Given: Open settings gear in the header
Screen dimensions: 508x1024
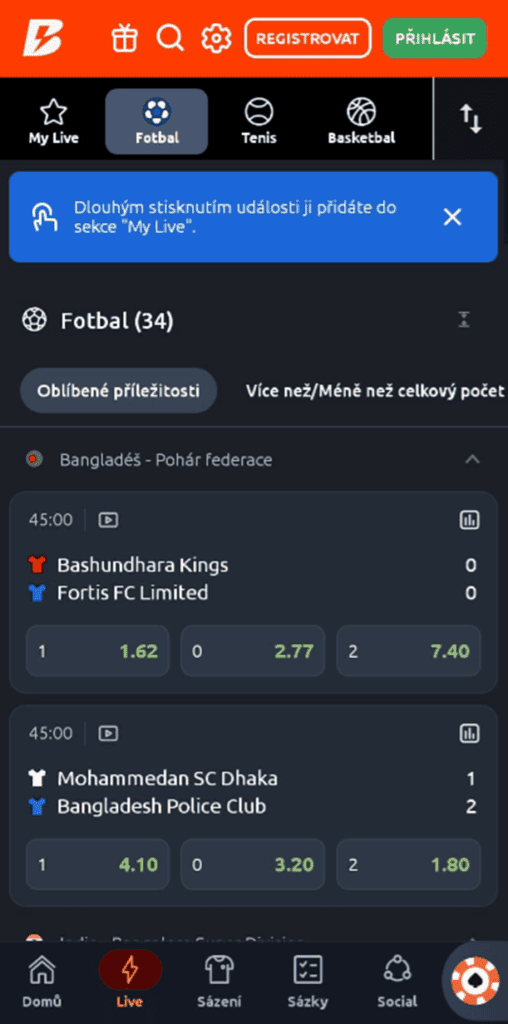Looking at the screenshot, I should pyautogui.click(x=216, y=38).
